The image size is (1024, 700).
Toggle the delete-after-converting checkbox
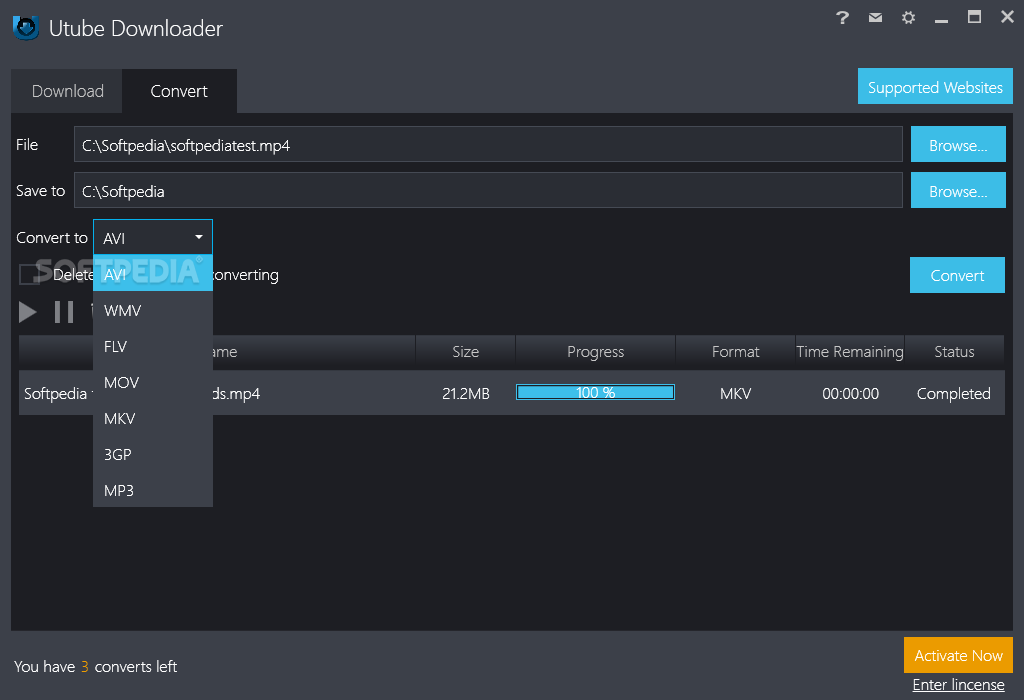[29, 275]
